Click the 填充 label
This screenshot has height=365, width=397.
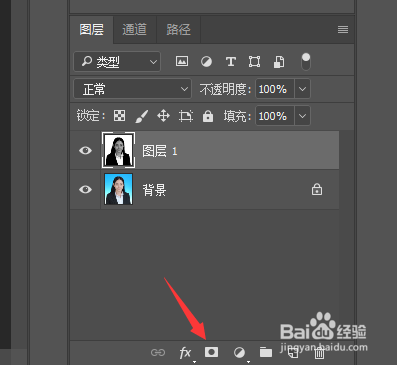point(237,116)
